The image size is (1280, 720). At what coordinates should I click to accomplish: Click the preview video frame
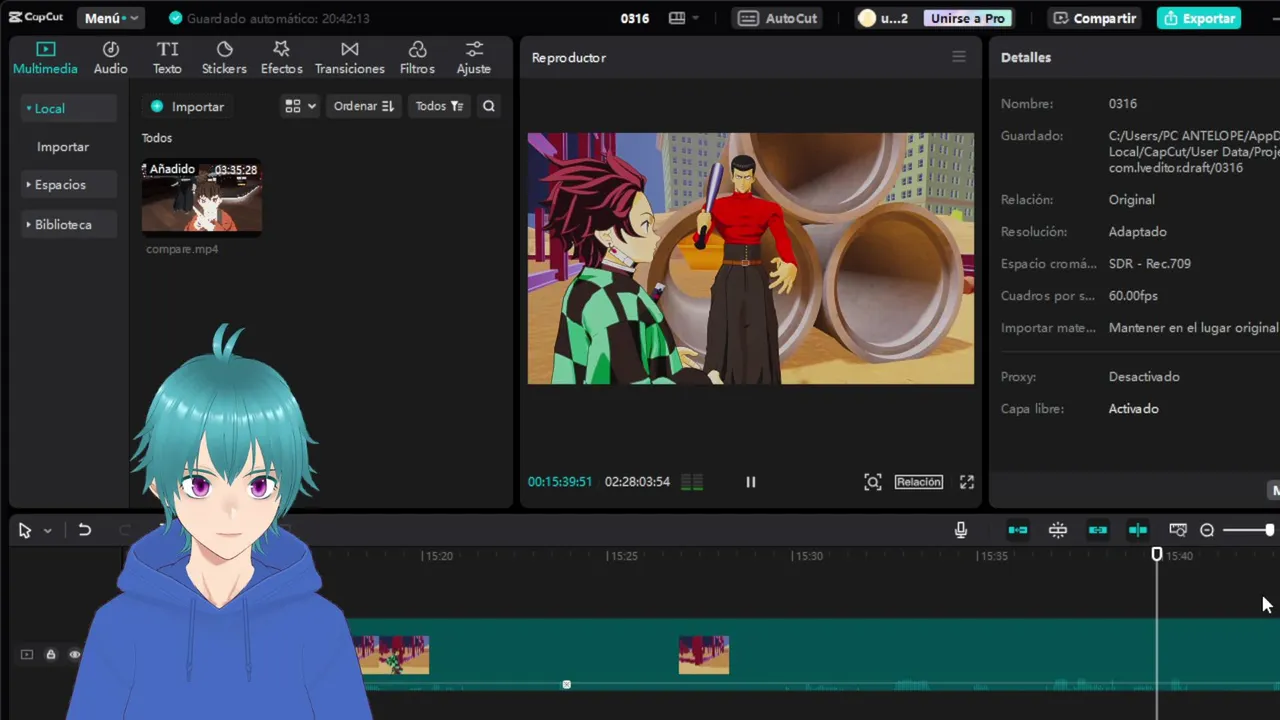tap(751, 258)
